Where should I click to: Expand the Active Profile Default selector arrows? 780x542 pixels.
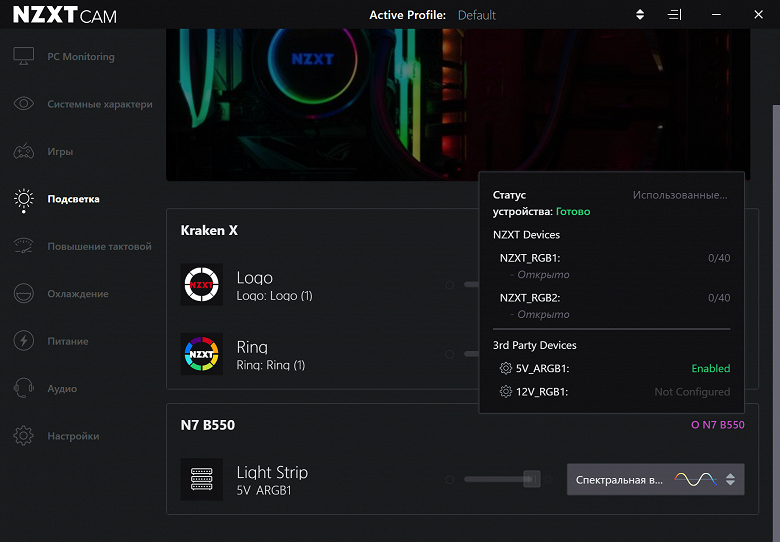[x=640, y=15]
